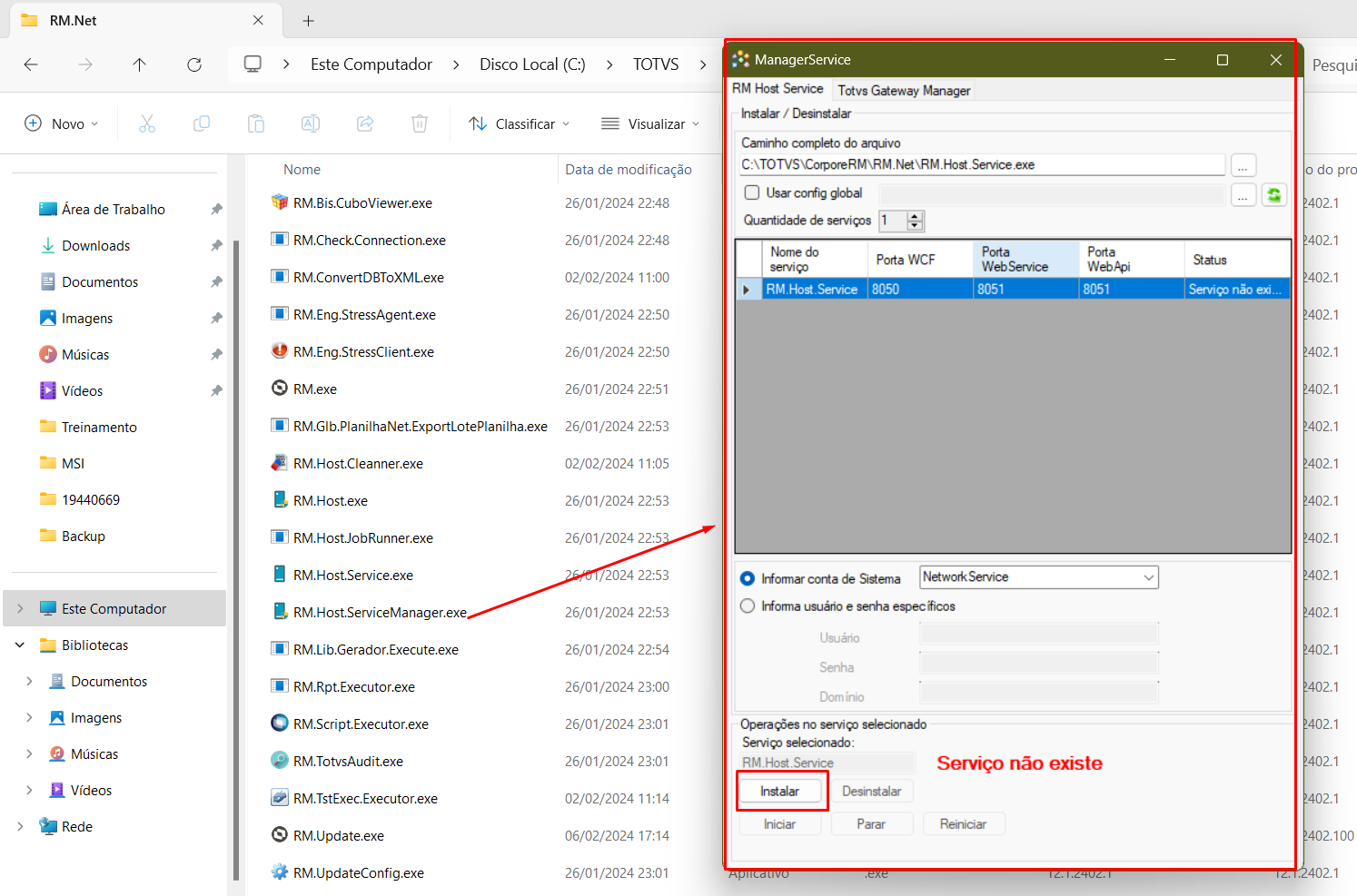Click the forward navigation arrow
Image resolution: width=1357 pixels, height=896 pixels.
(x=85, y=64)
